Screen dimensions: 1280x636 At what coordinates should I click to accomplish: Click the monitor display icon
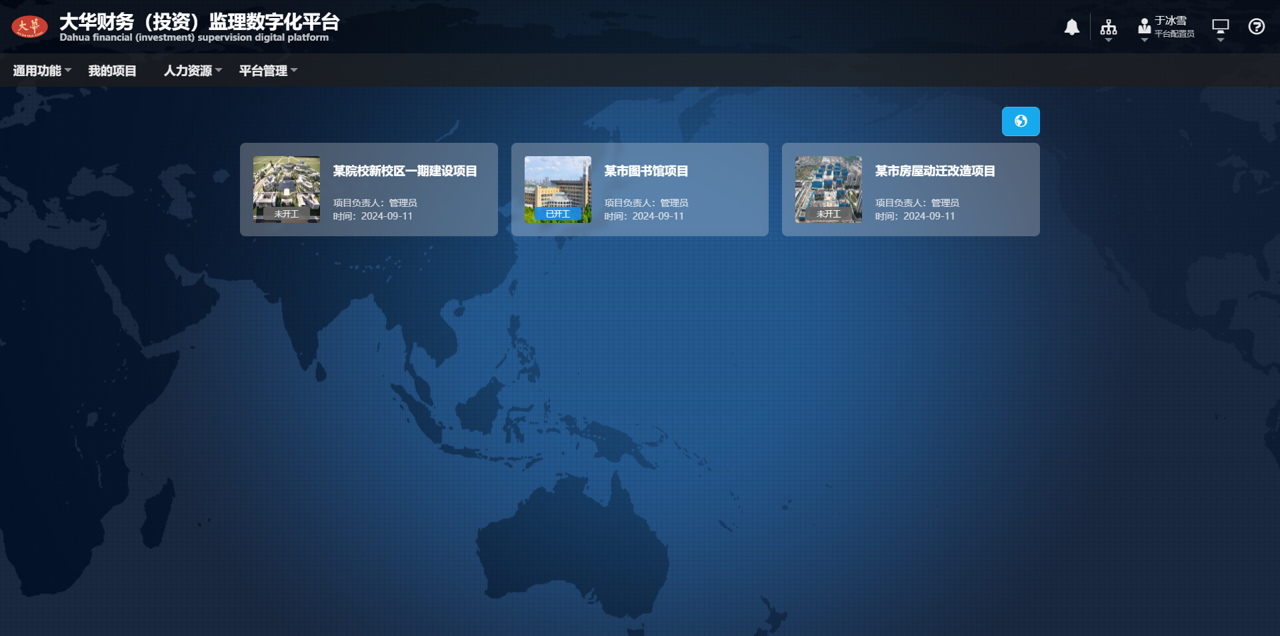coord(1220,27)
